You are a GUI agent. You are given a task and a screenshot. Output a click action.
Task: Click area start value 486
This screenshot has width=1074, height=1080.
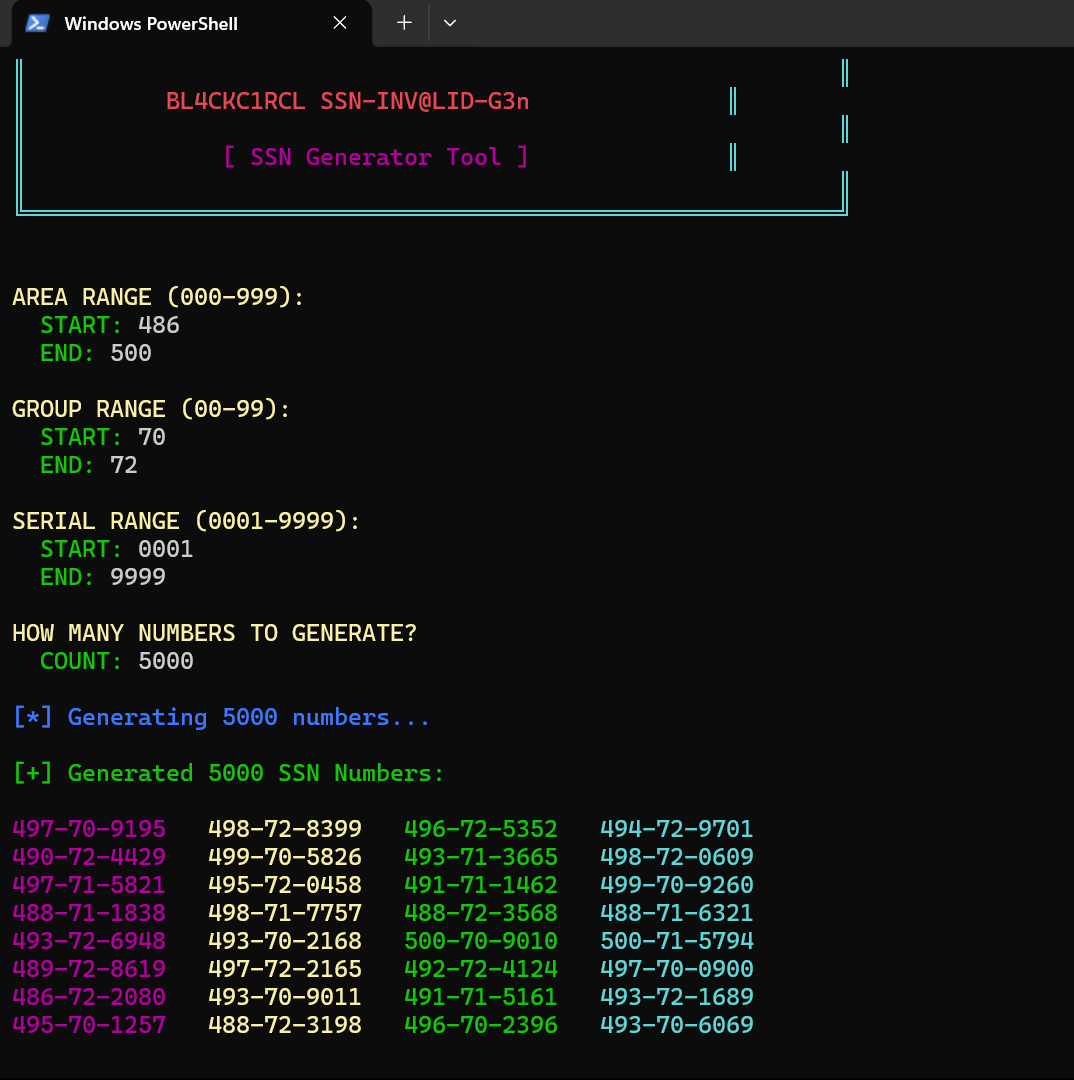pos(159,325)
